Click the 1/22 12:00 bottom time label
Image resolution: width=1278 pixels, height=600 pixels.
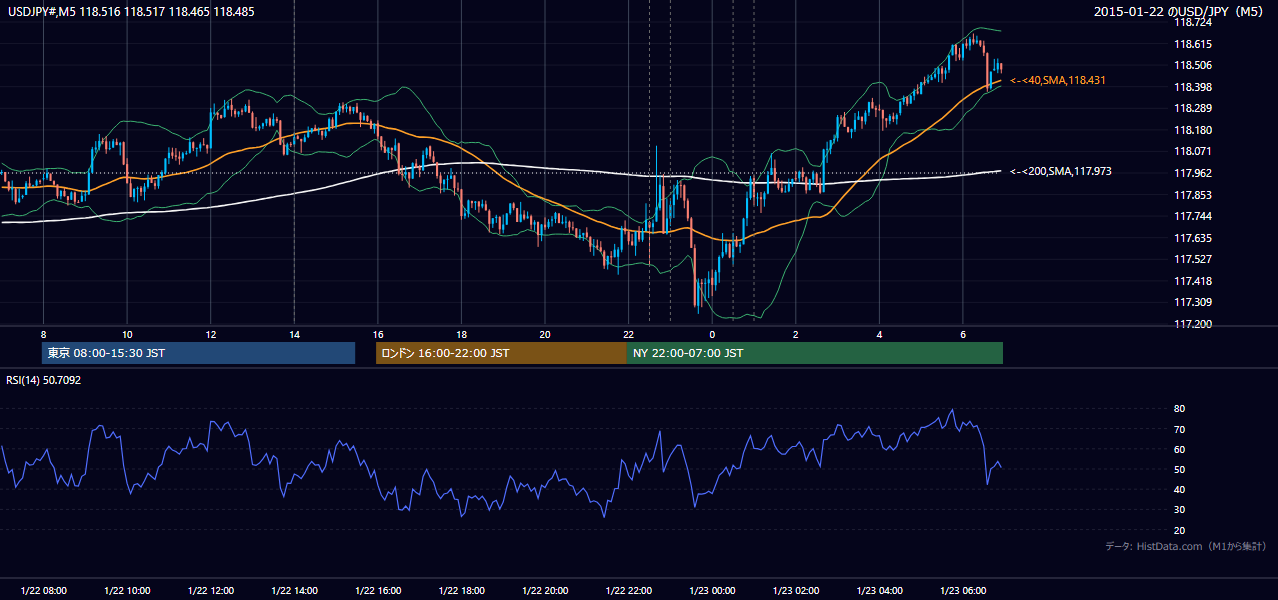[x=211, y=591]
